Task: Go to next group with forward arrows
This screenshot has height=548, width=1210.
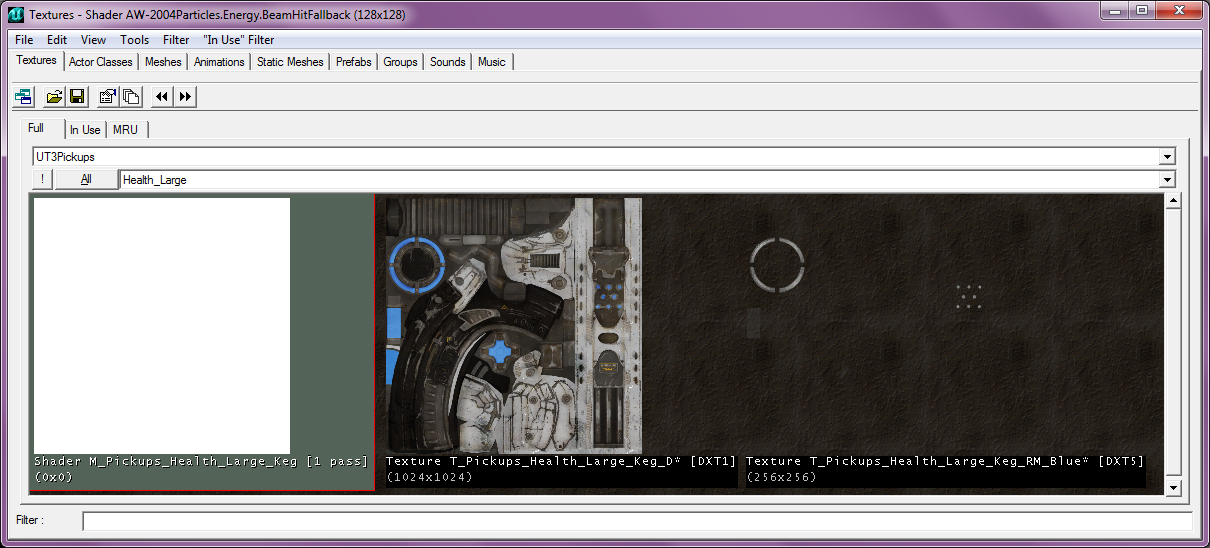Action: pyautogui.click(x=186, y=96)
